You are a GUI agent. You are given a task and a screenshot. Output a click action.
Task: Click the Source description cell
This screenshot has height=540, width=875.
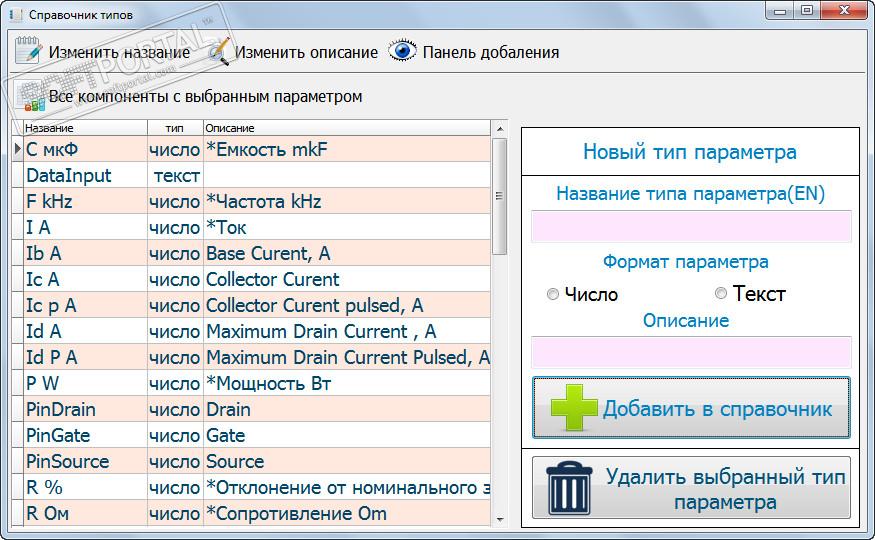[347, 461]
